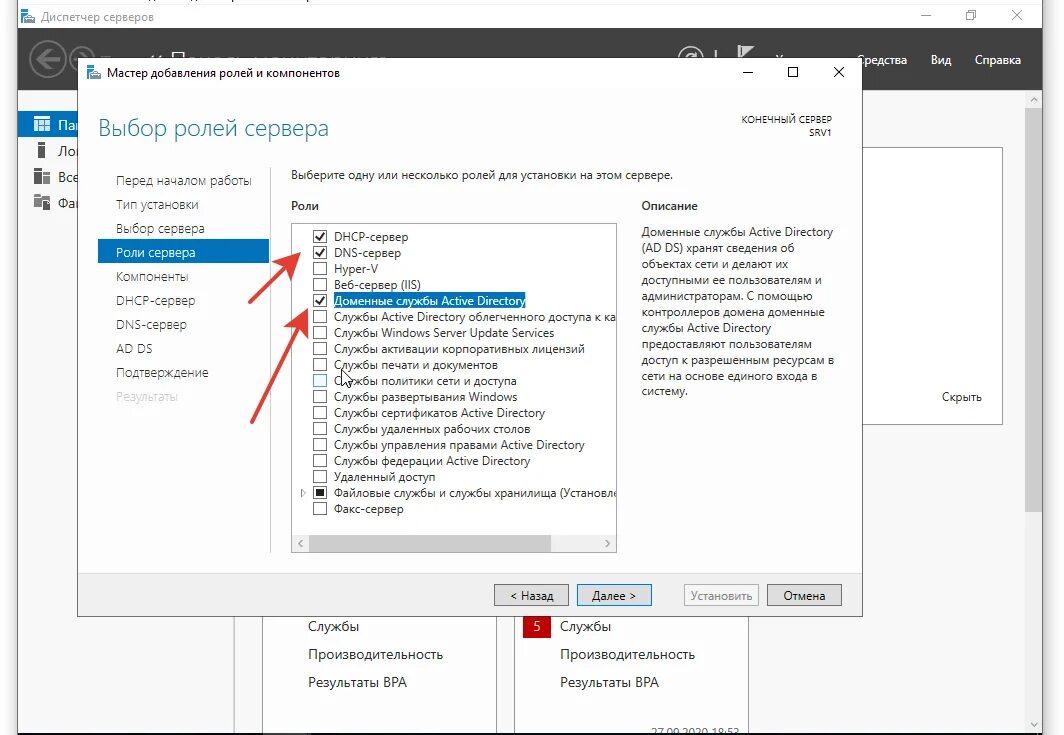Open AD DS wizard step
Screen dimensions: 1064x735
(x=134, y=349)
